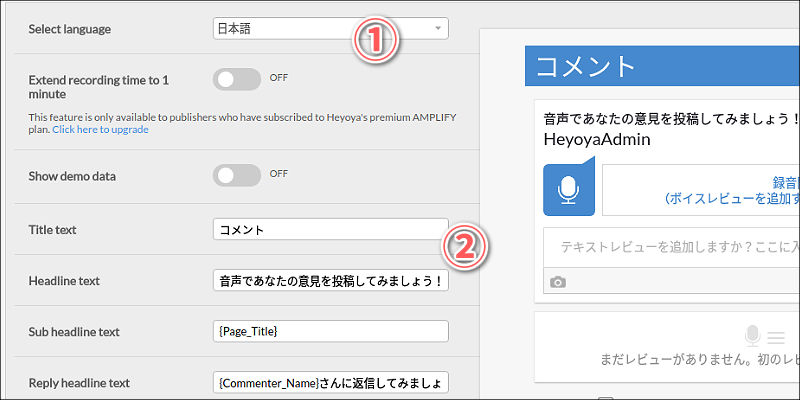The width and height of the screenshot is (800, 400).
Task: Click the HeyoyaAdmin name in preview
Action: tap(597, 139)
